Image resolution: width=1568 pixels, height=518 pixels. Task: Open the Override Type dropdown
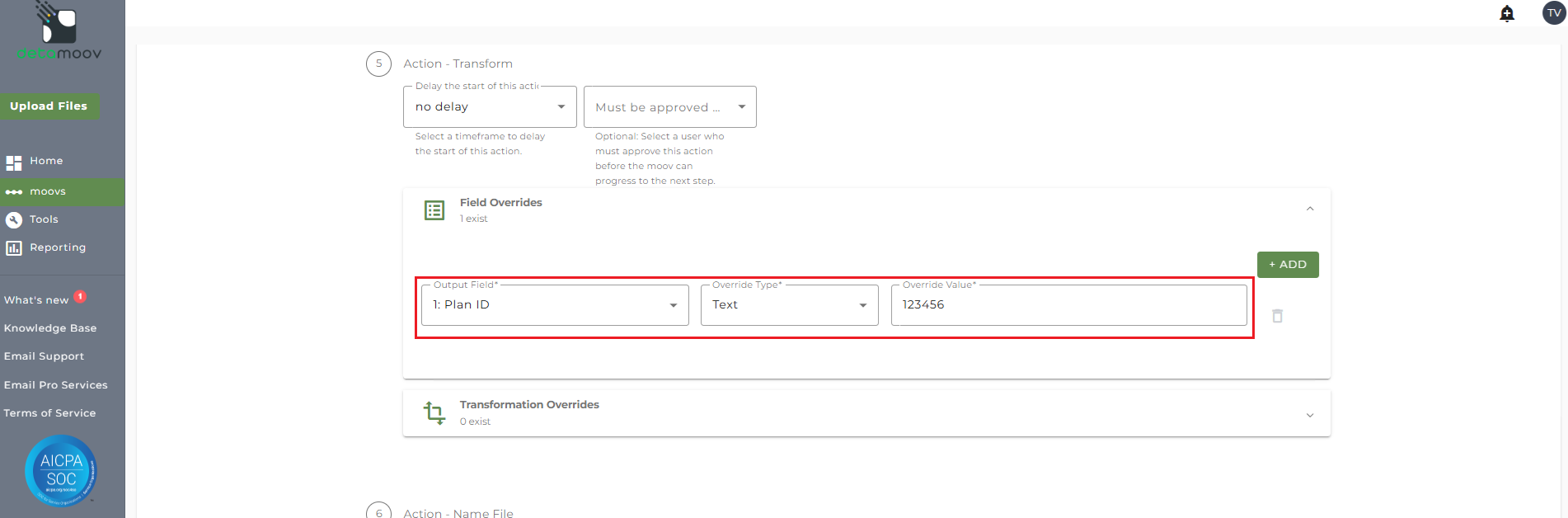[x=789, y=305]
